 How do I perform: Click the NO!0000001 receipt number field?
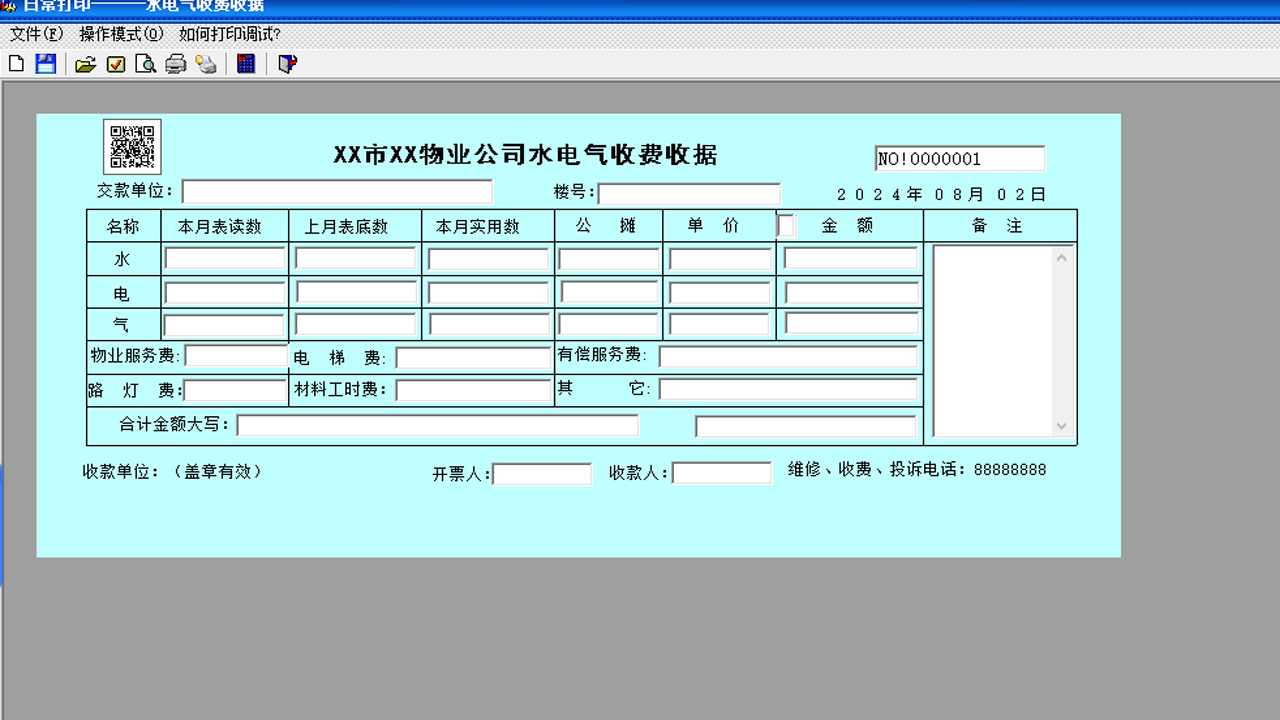958,158
